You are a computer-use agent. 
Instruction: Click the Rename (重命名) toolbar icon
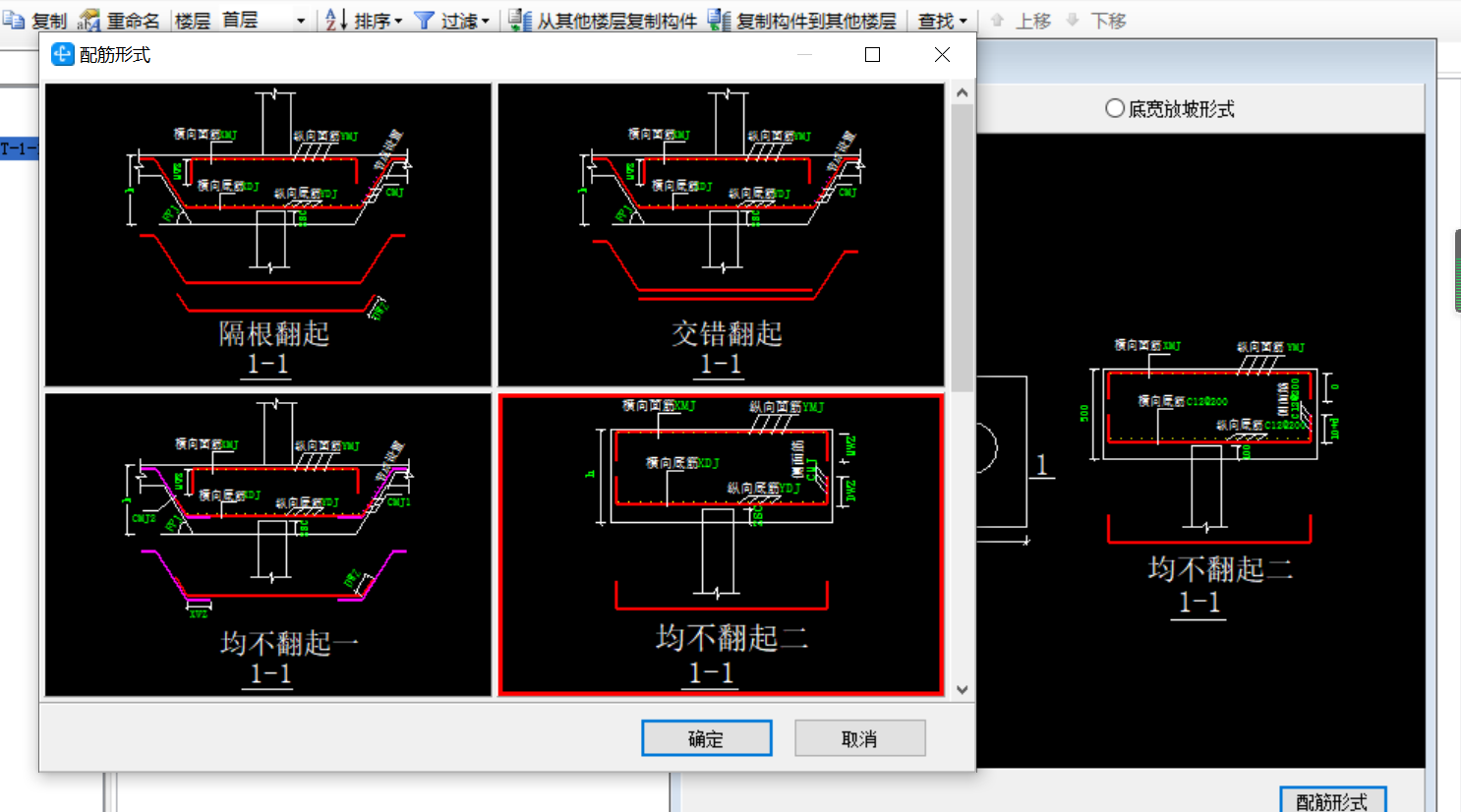tap(89, 20)
